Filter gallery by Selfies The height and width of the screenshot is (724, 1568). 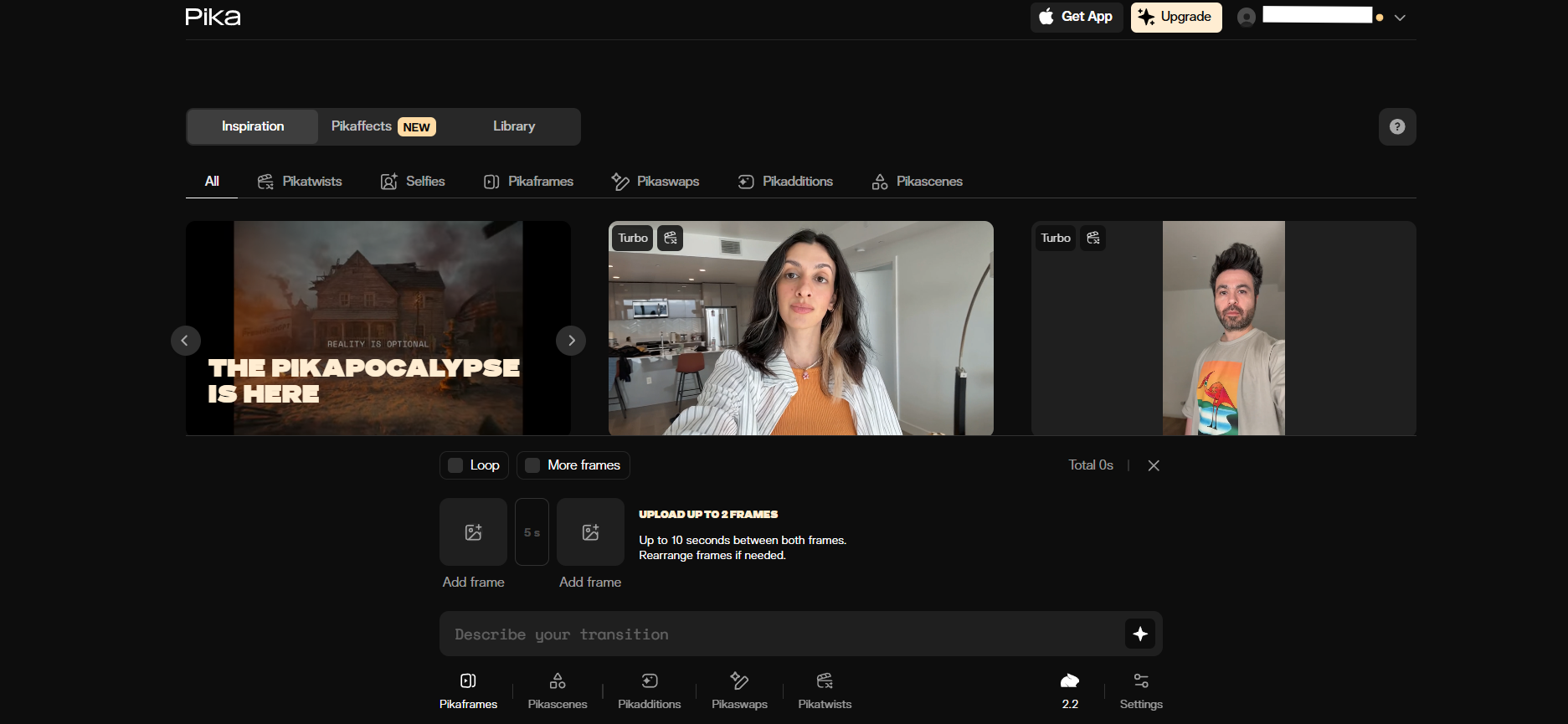[x=413, y=182]
